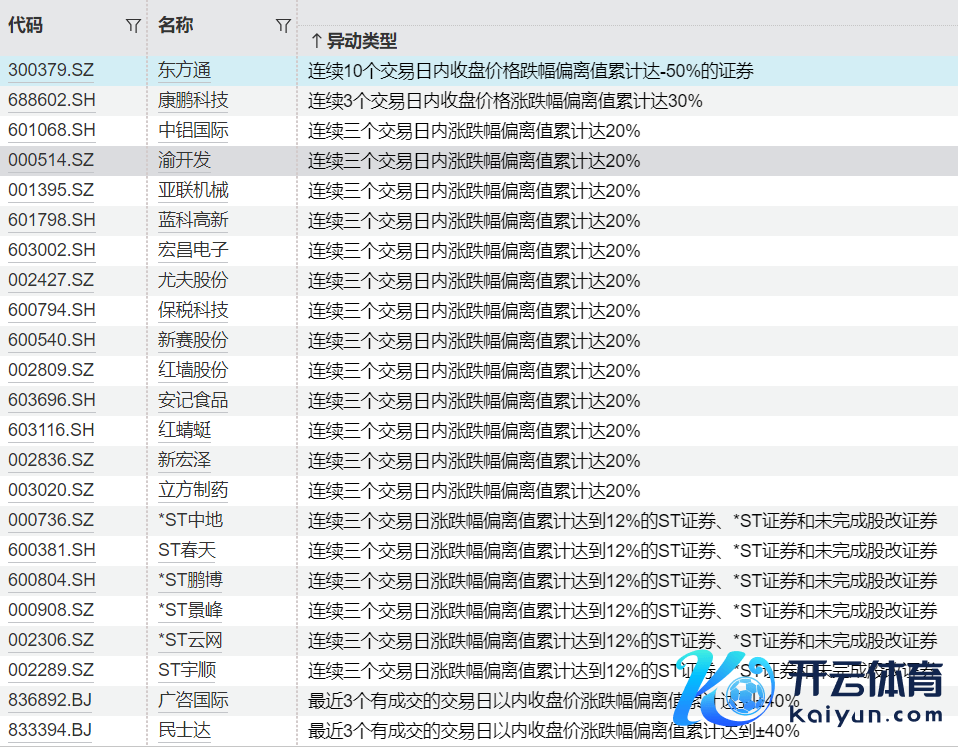Open the 红蜻蜓 stock name
The height and width of the screenshot is (748, 958).
[184, 431]
